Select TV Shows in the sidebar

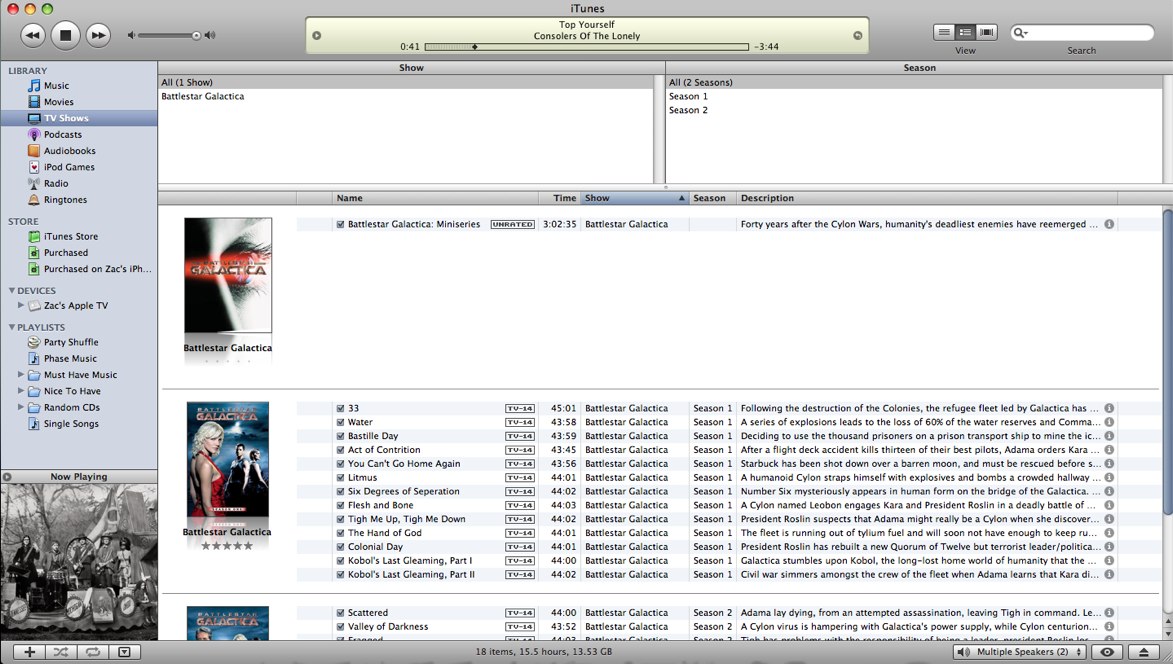[79, 118]
